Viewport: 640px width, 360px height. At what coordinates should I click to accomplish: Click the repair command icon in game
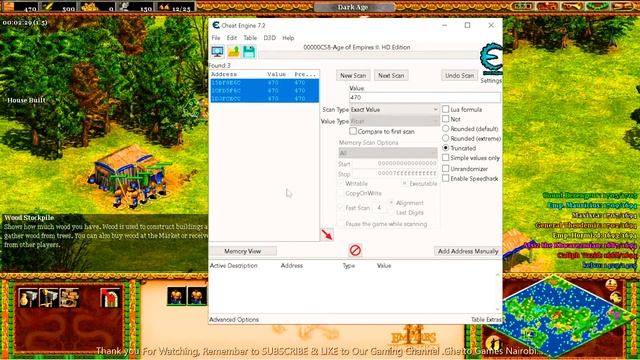click(x=69, y=298)
